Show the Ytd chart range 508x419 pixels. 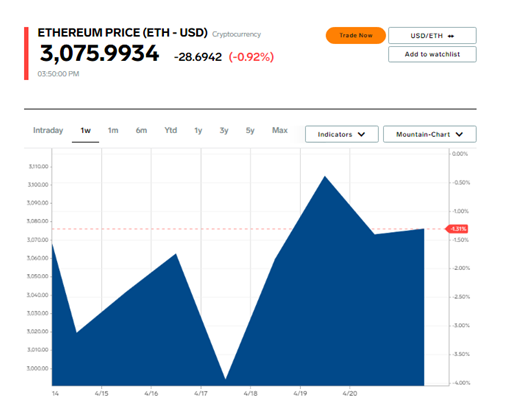tap(171, 130)
